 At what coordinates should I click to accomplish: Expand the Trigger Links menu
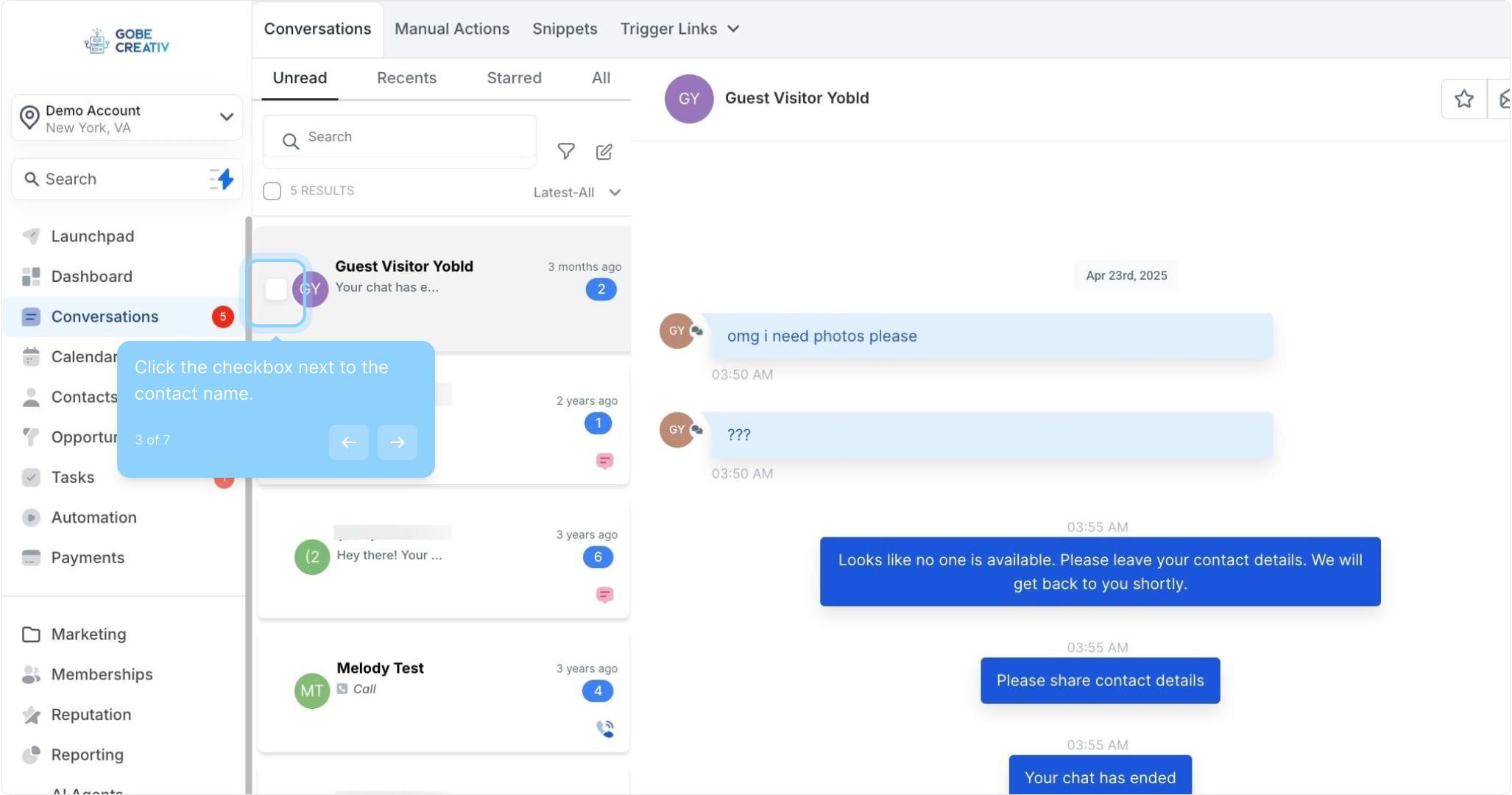pyautogui.click(x=679, y=29)
